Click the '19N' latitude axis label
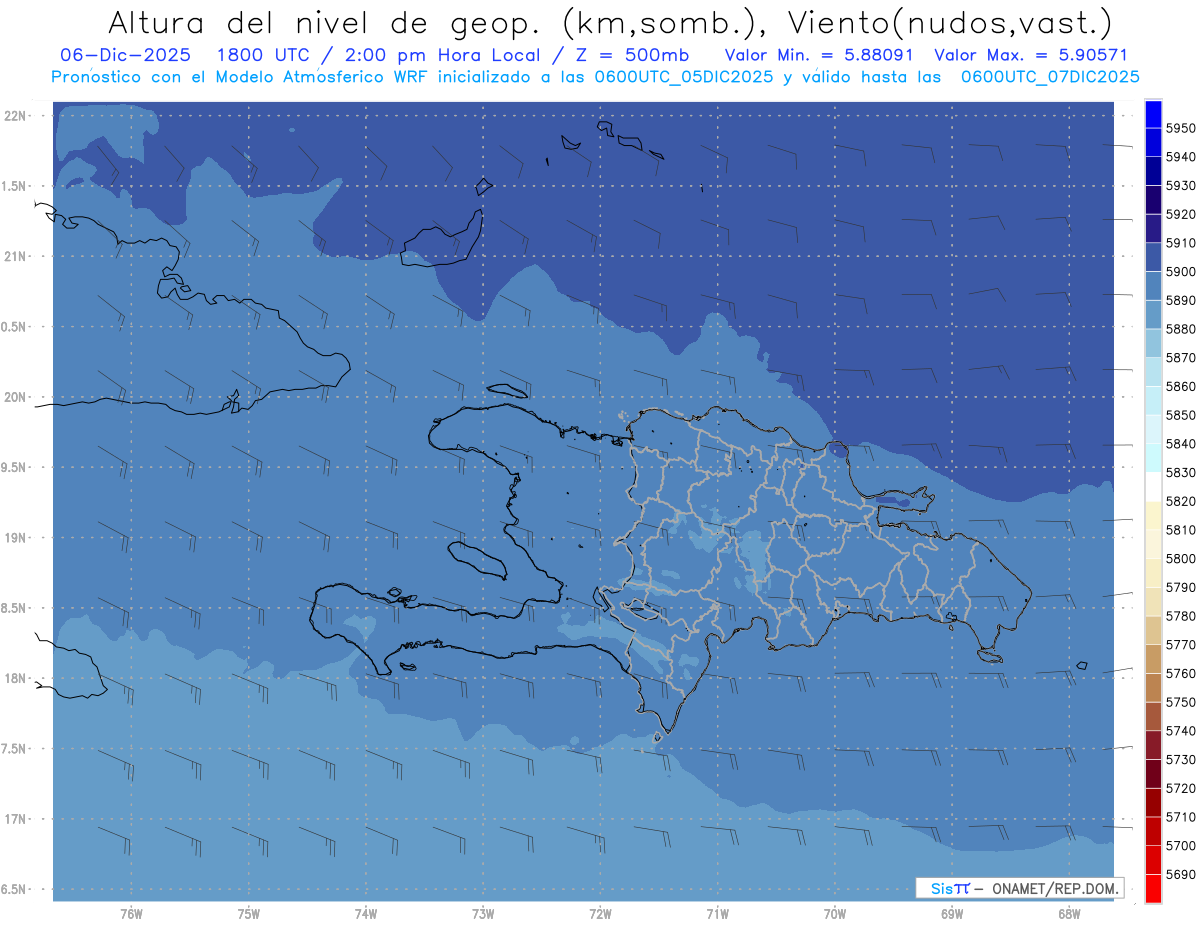Viewport: 1200px width, 927px height. point(15,538)
